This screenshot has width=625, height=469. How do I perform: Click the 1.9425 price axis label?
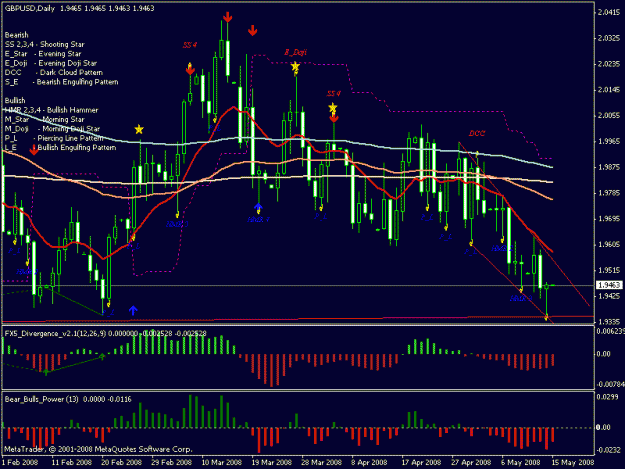[609, 296]
